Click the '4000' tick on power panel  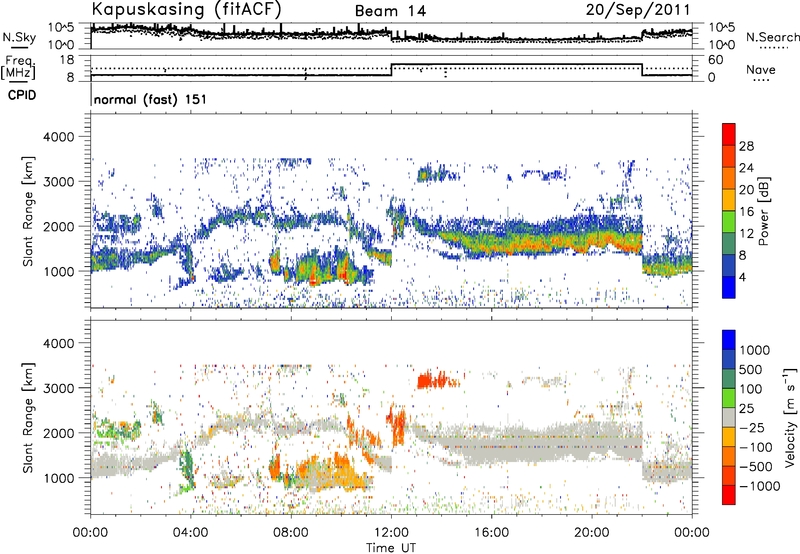tap(61, 137)
